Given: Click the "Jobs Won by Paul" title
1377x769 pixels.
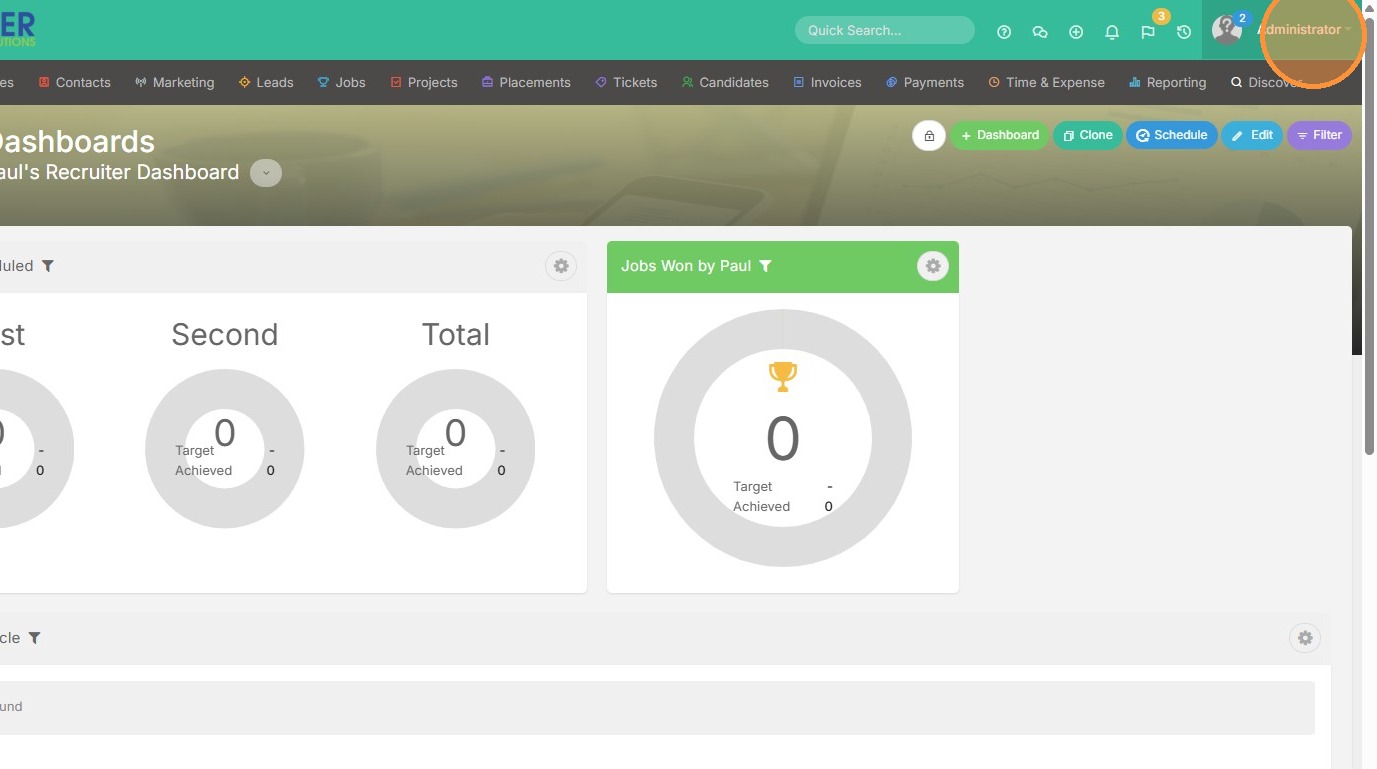Looking at the screenshot, I should click(x=686, y=266).
